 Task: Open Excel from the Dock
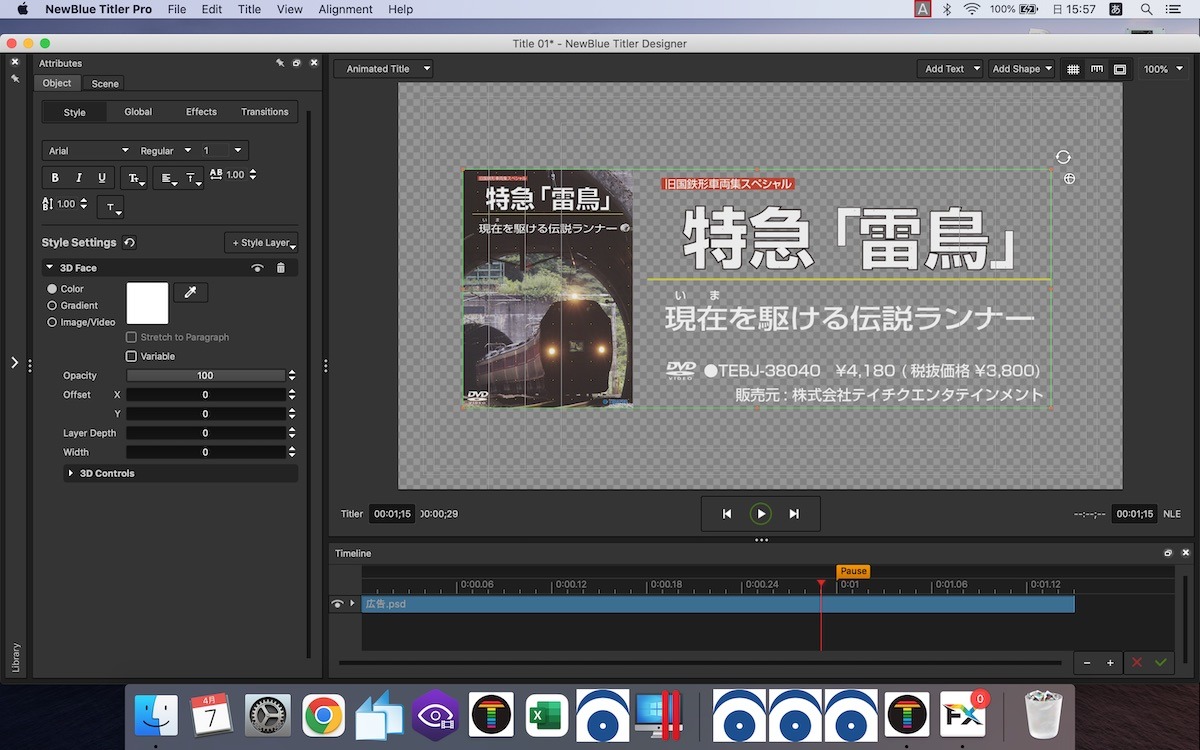coord(547,715)
